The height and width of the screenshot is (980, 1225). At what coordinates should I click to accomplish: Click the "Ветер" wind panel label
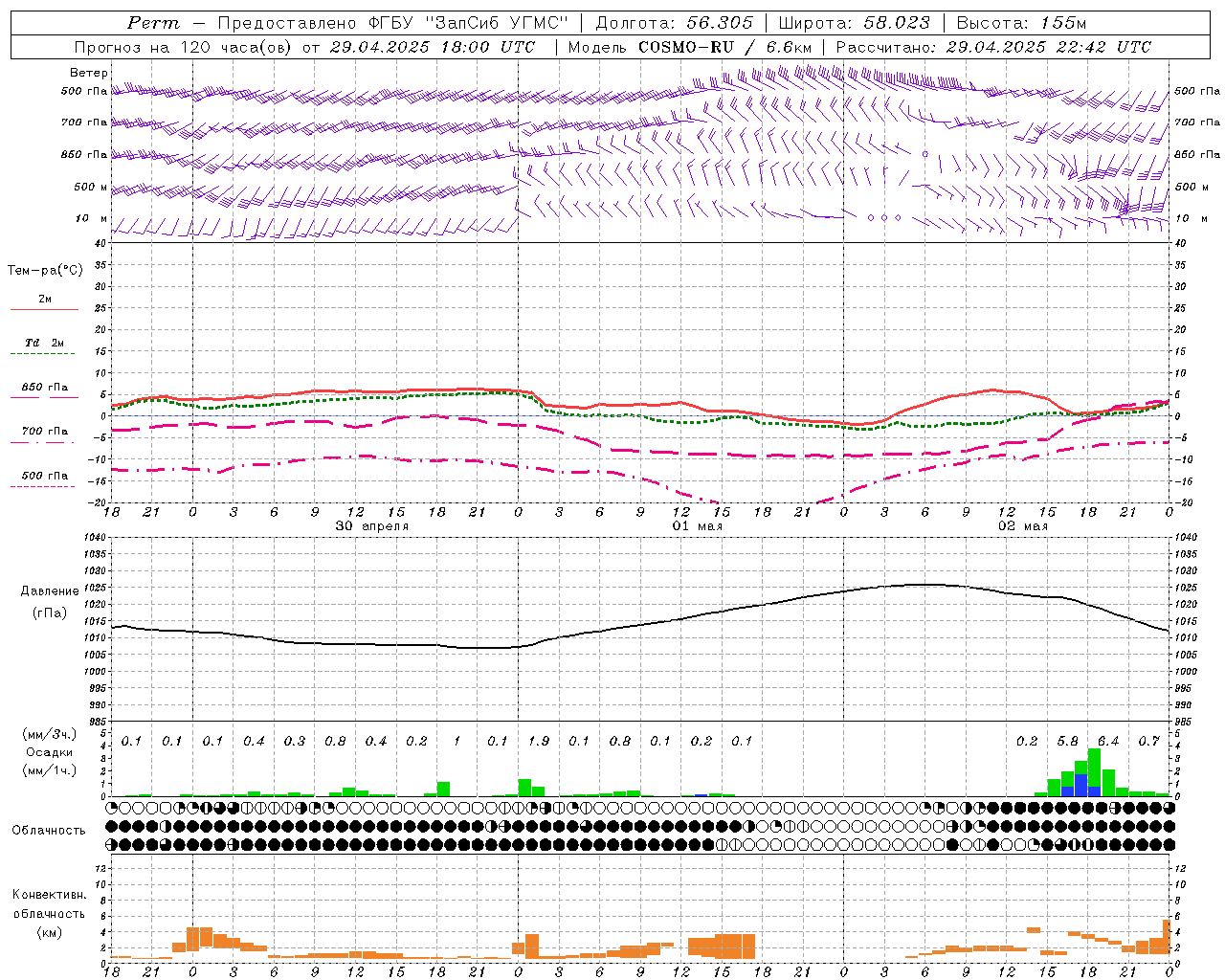(x=89, y=73)
